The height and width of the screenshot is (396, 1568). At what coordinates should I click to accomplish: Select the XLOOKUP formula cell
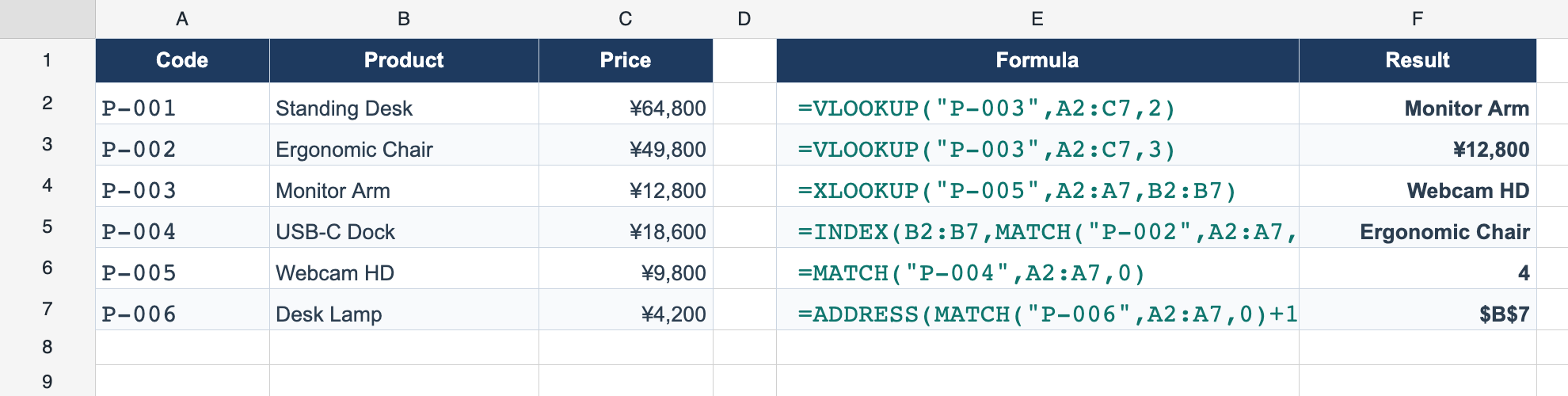(1037, 186)
